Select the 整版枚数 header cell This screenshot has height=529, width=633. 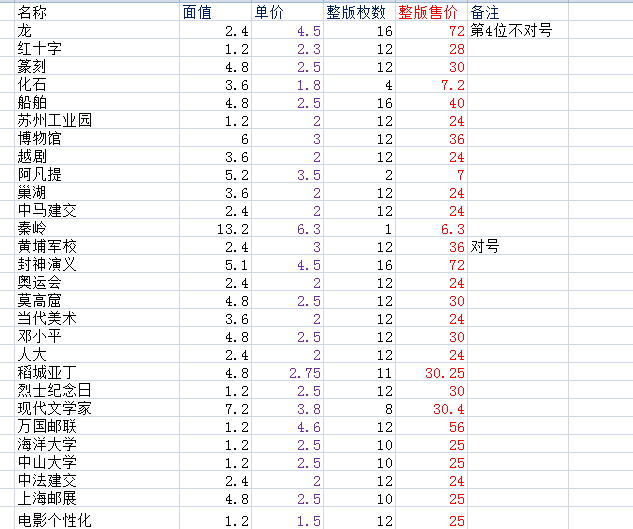[359, 12]
